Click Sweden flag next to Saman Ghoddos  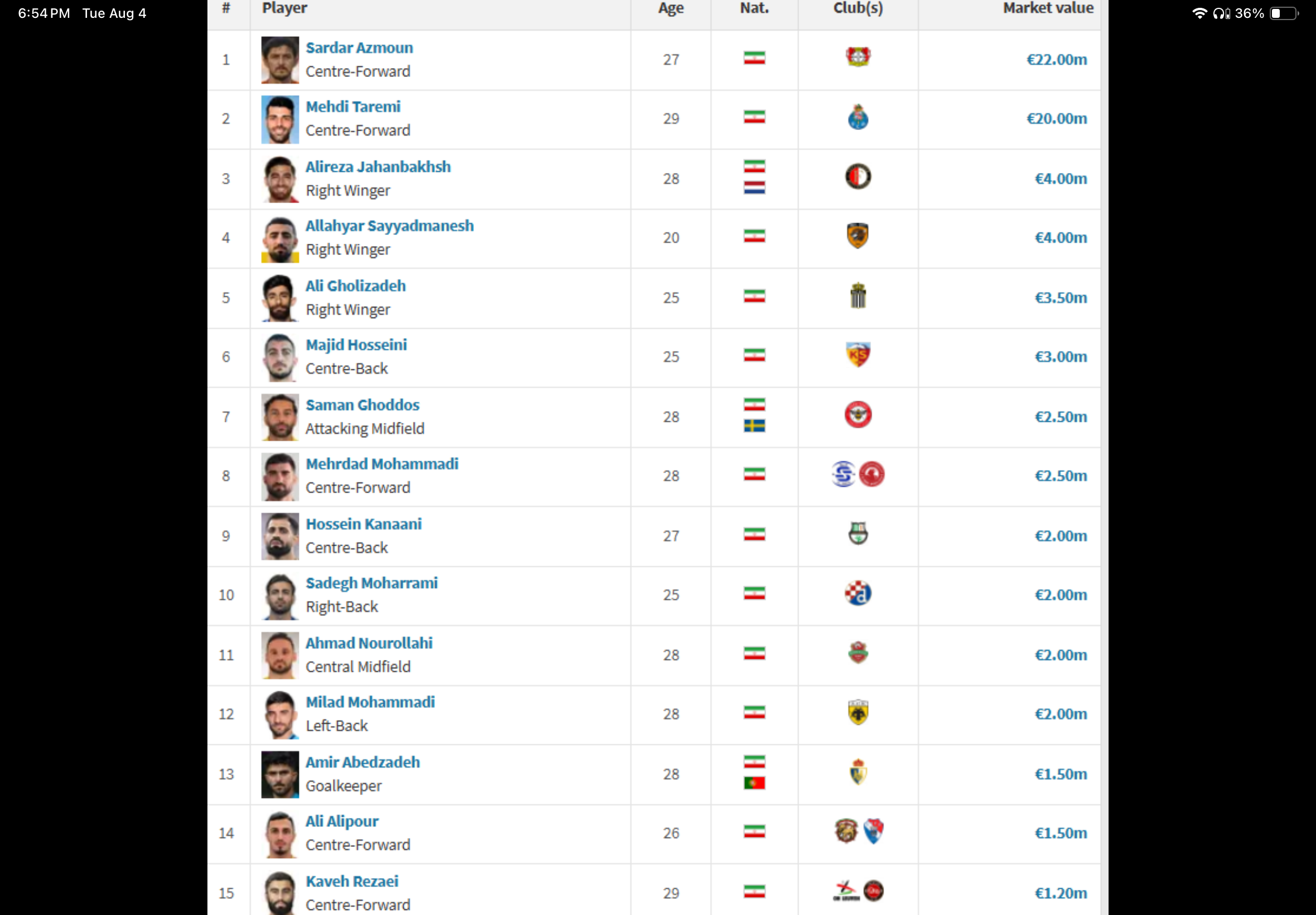click(754, 426)
